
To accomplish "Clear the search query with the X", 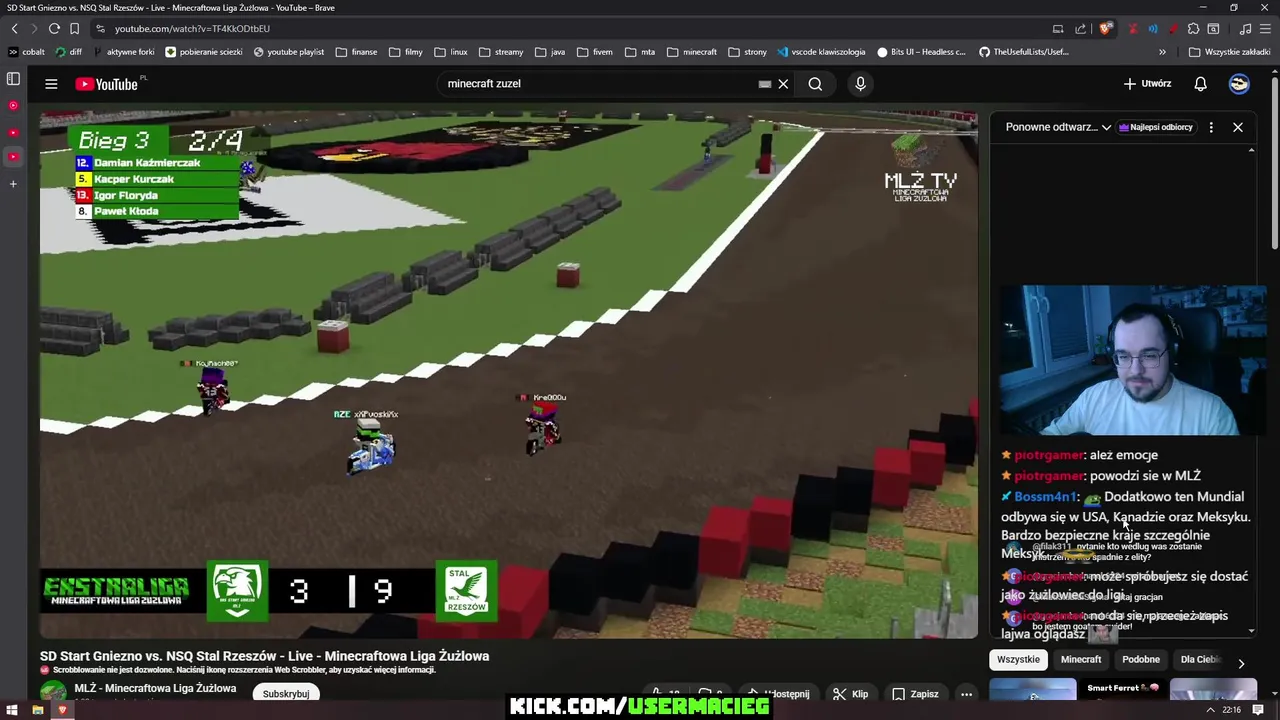I will click(x=783, y=84).
